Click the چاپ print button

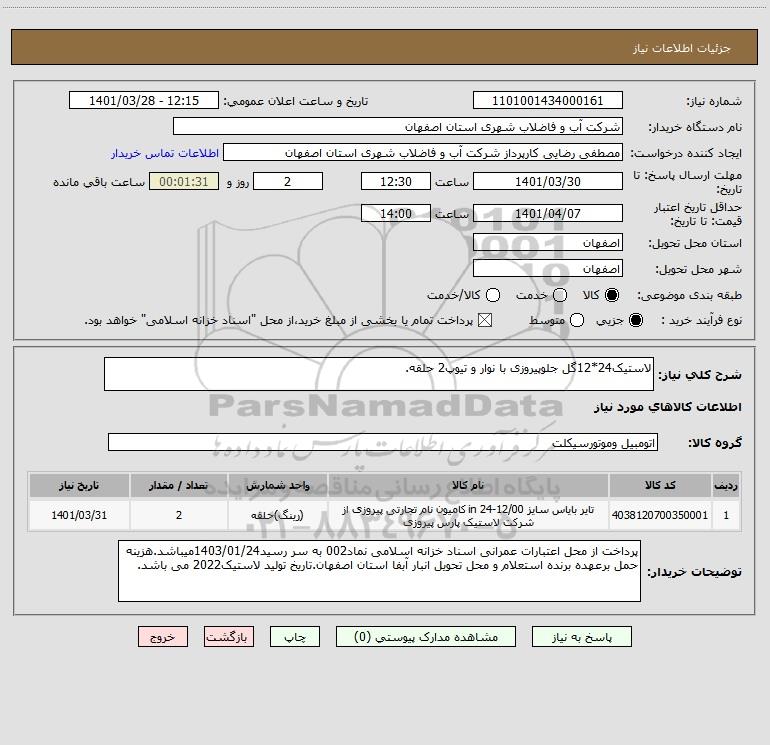(295, 636)
